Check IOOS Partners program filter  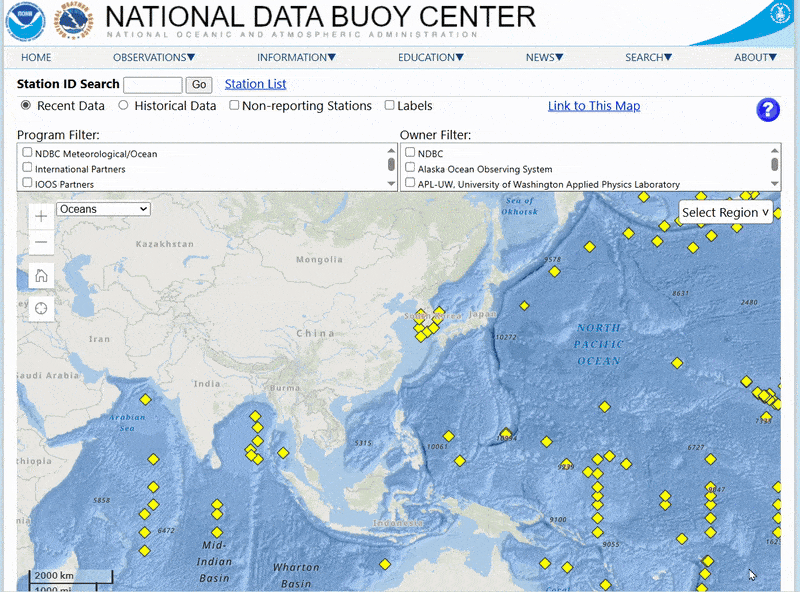coord(28,182)
